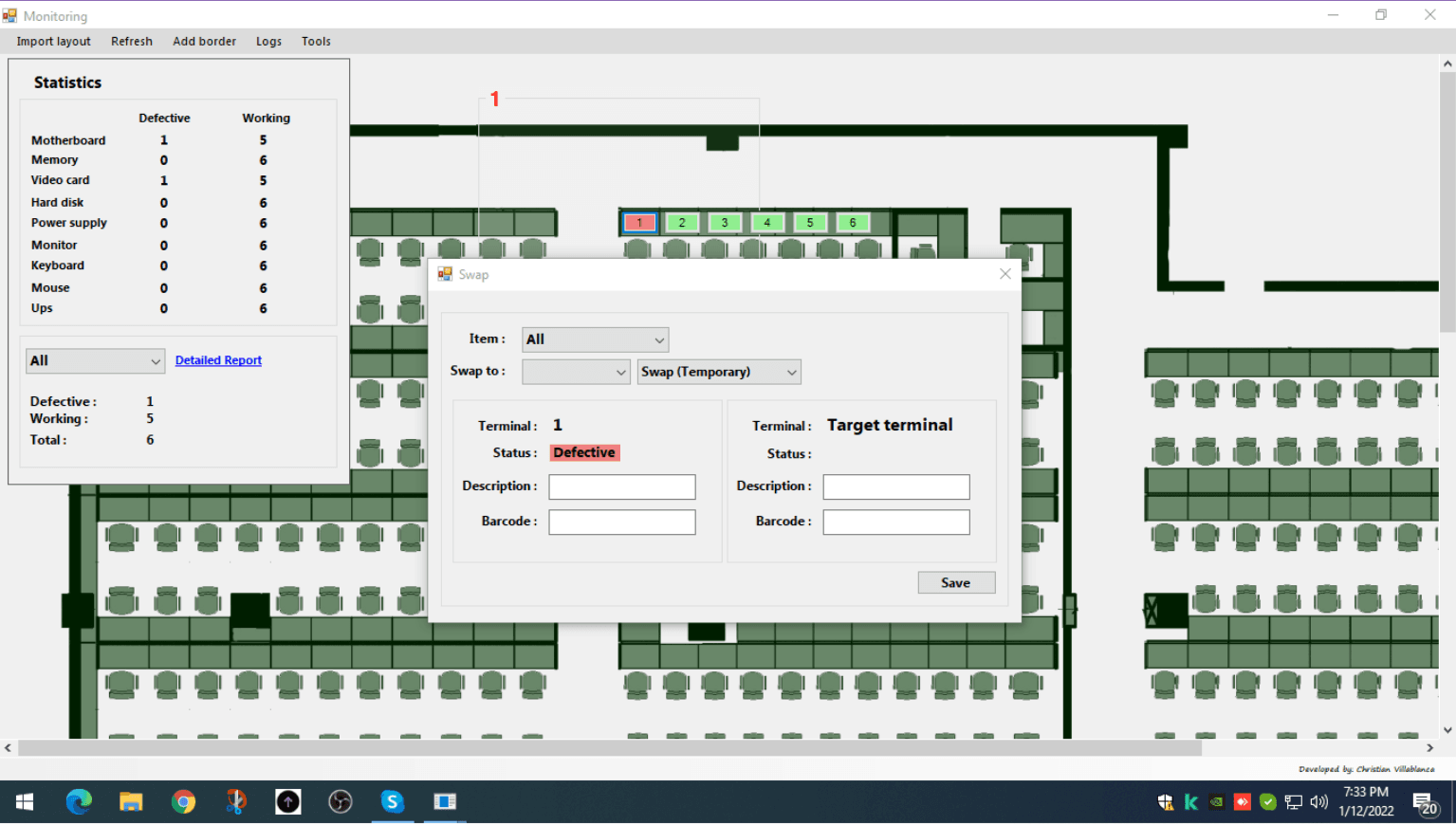Open the All filter dropdown in Statistics panel
This screenshot has width=1456, height=825.
pos(95,360)
